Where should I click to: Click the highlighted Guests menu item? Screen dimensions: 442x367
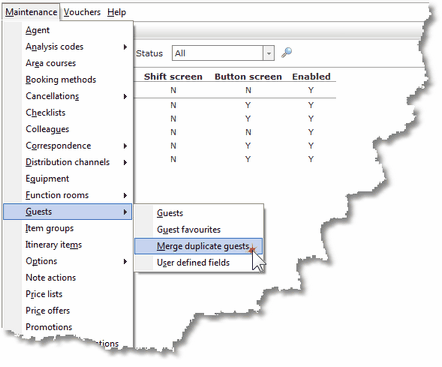click(x=68, y=212)
